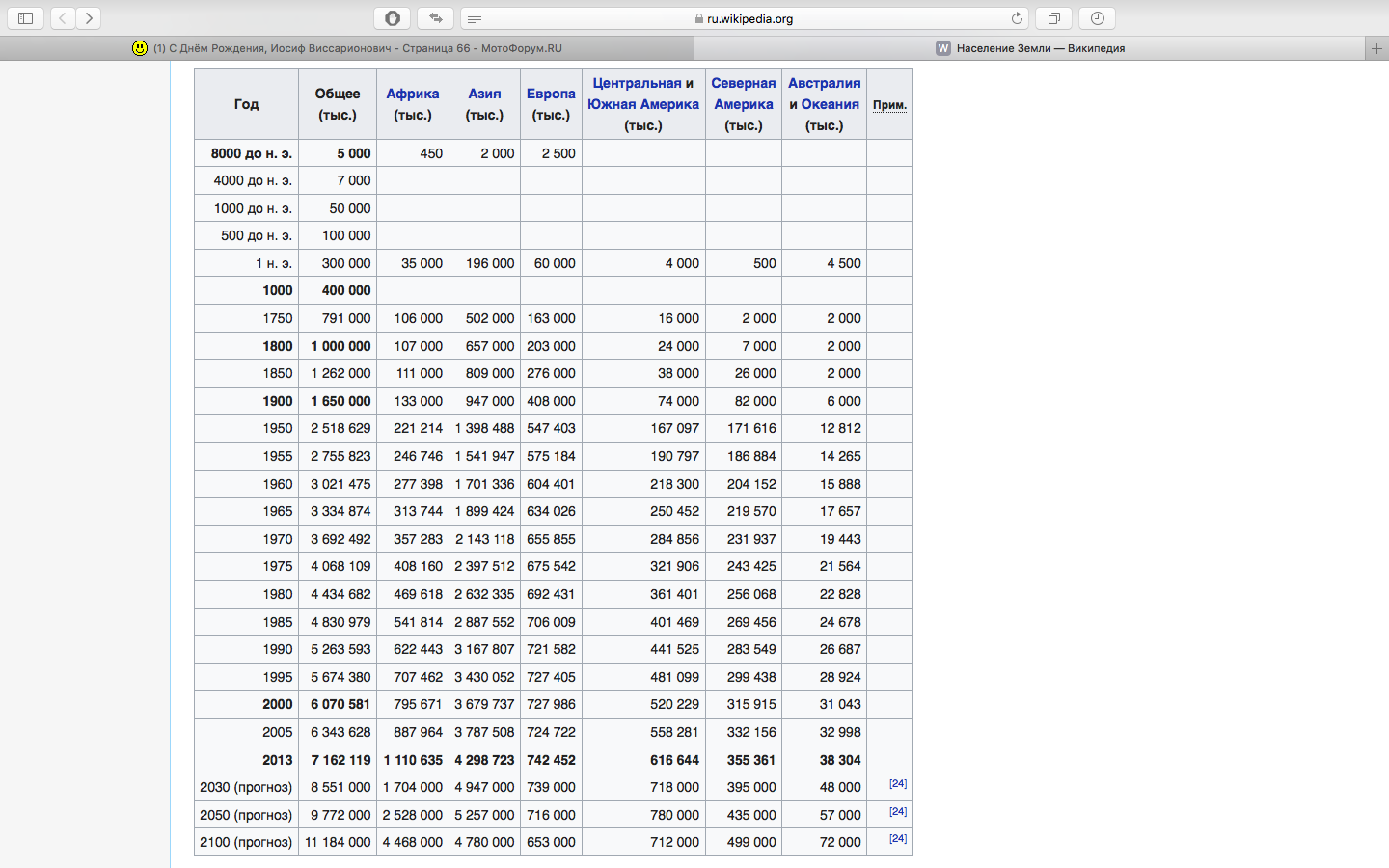Open the Северная Америка header link
Image resolution: width=1389 pixels, height=868 pixels.
[x=744, y=94]
